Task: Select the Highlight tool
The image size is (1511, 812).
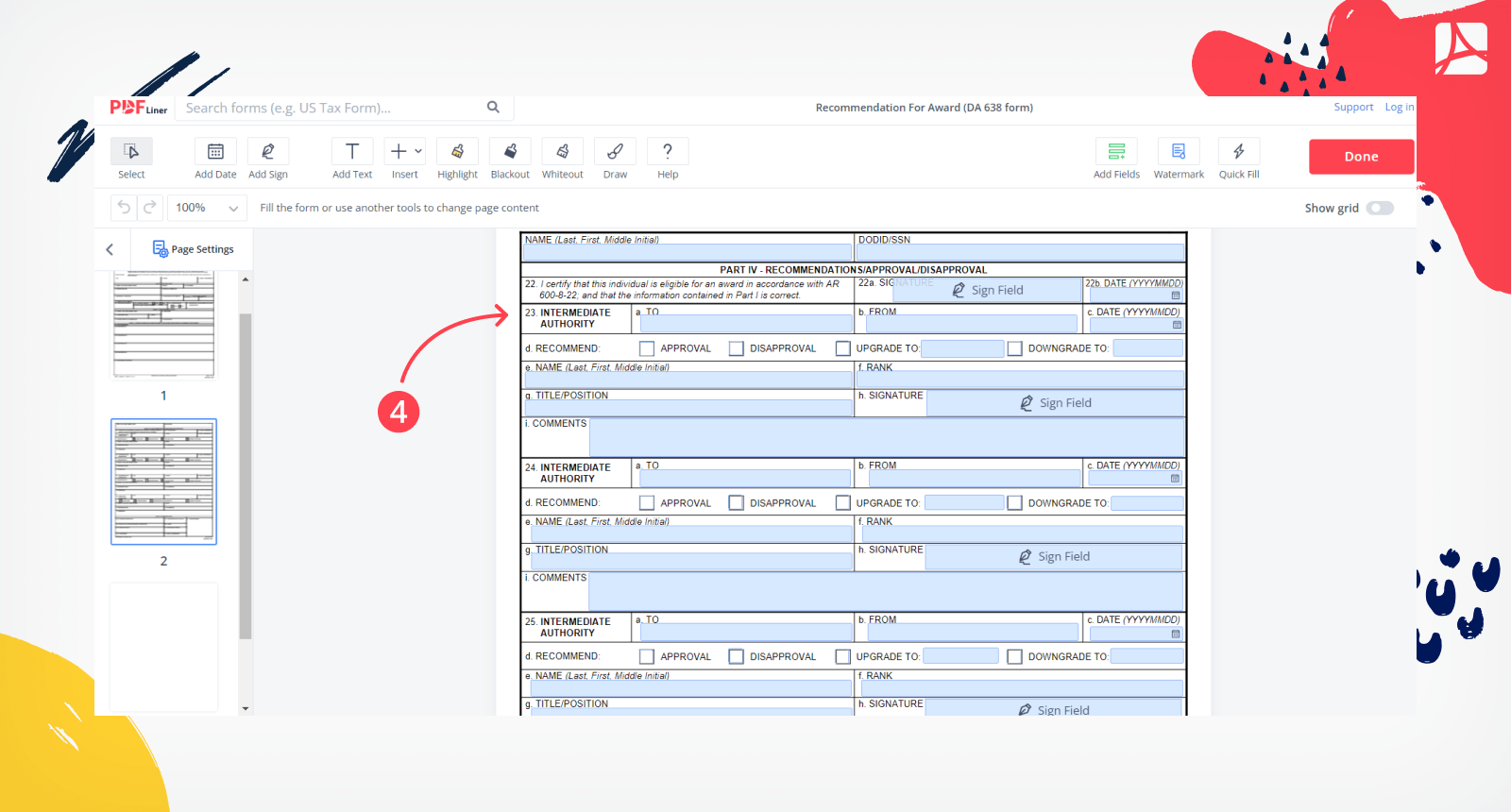Action: click(x=457, y=159)
